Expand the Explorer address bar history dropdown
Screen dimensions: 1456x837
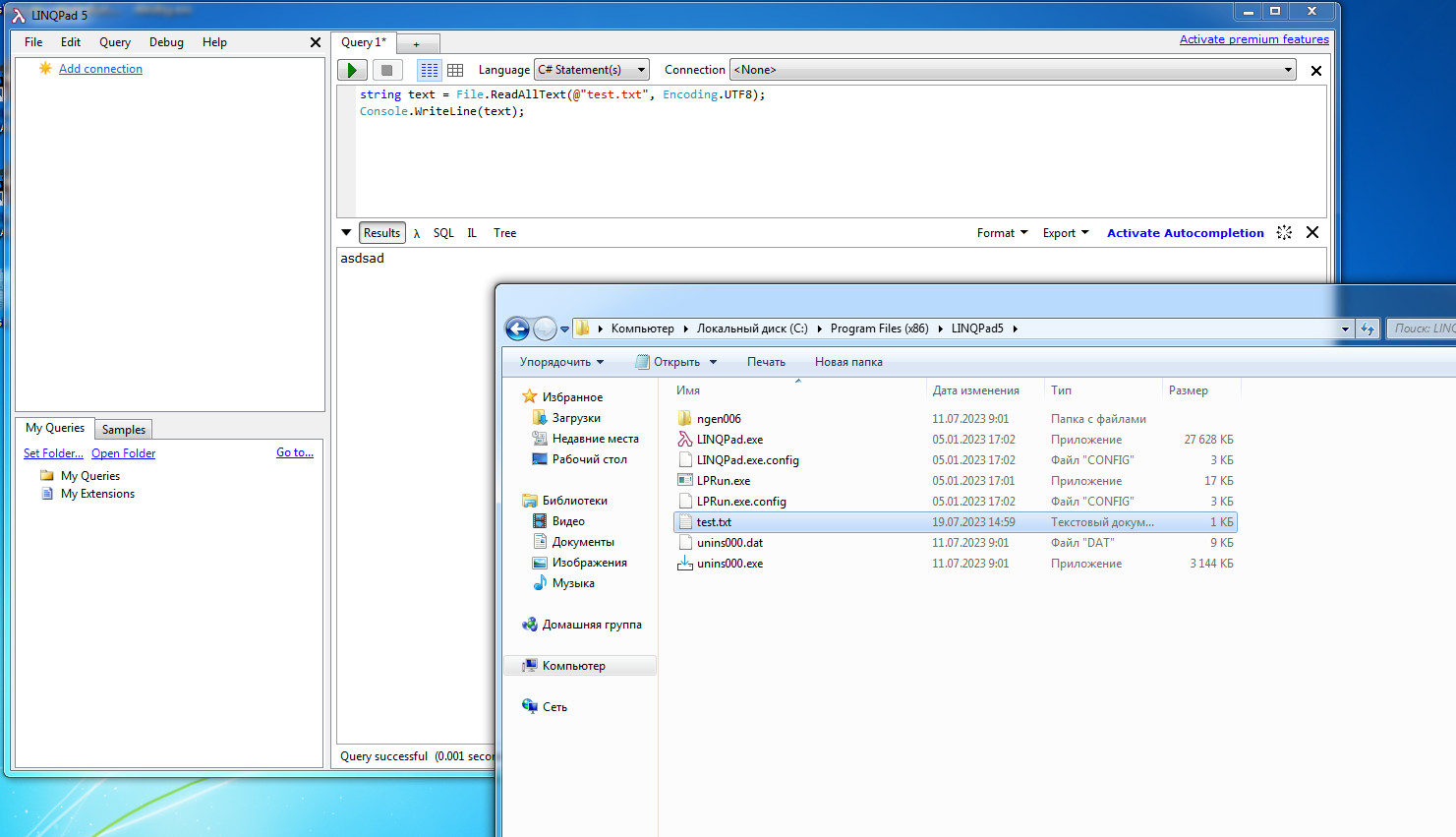1345,329
